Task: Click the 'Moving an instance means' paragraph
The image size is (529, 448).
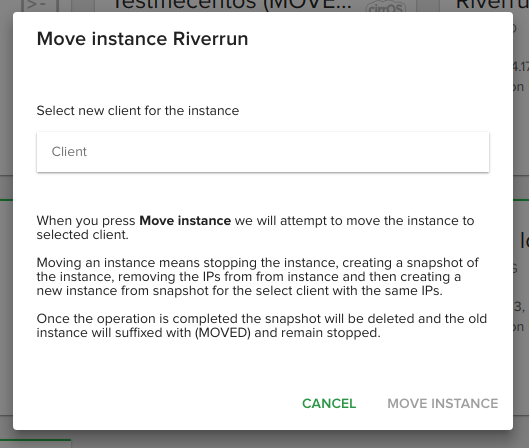Action: pyautogui.click(x=257, y=277)
